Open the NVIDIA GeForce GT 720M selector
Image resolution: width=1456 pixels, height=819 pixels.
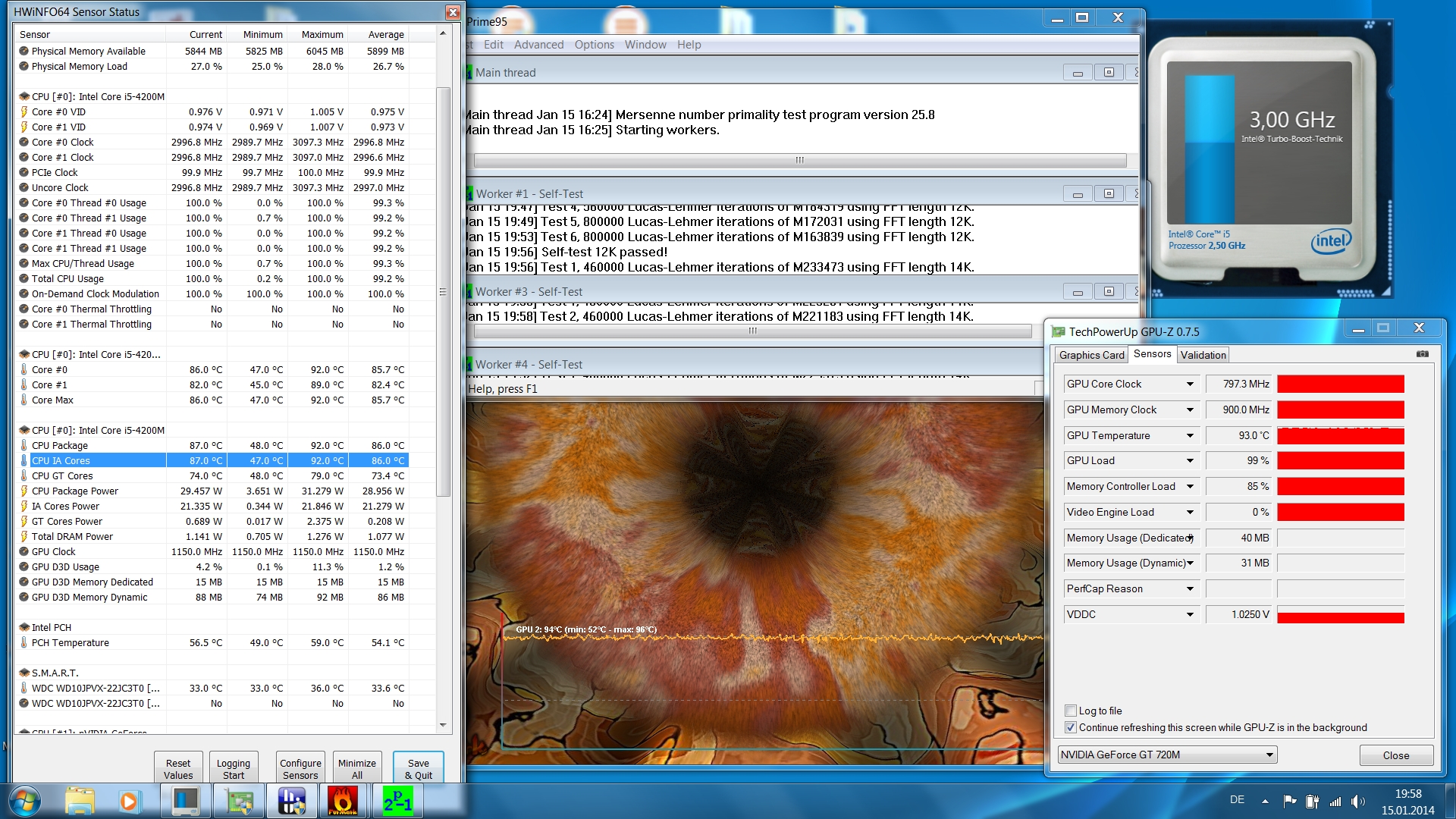point(1167,755)
